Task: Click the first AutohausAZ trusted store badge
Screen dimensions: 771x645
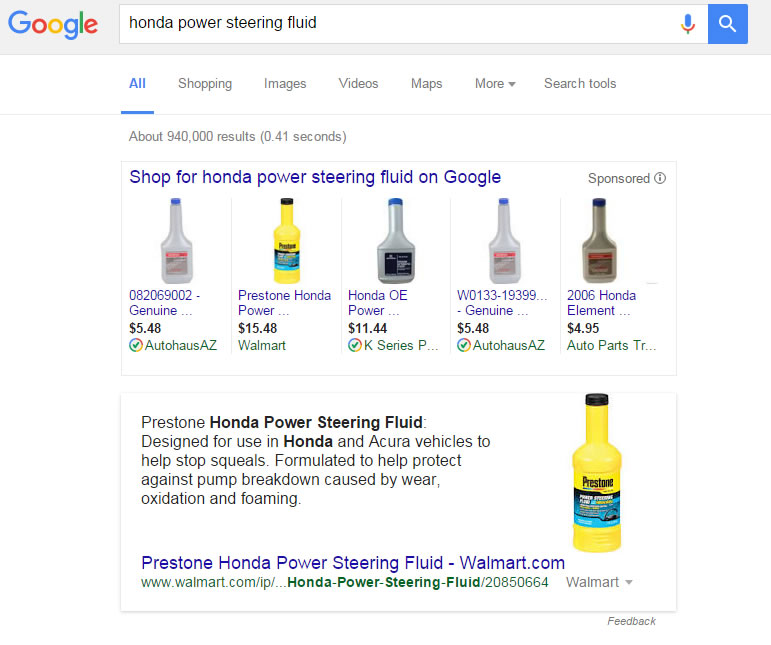Action: pos(136,345)
